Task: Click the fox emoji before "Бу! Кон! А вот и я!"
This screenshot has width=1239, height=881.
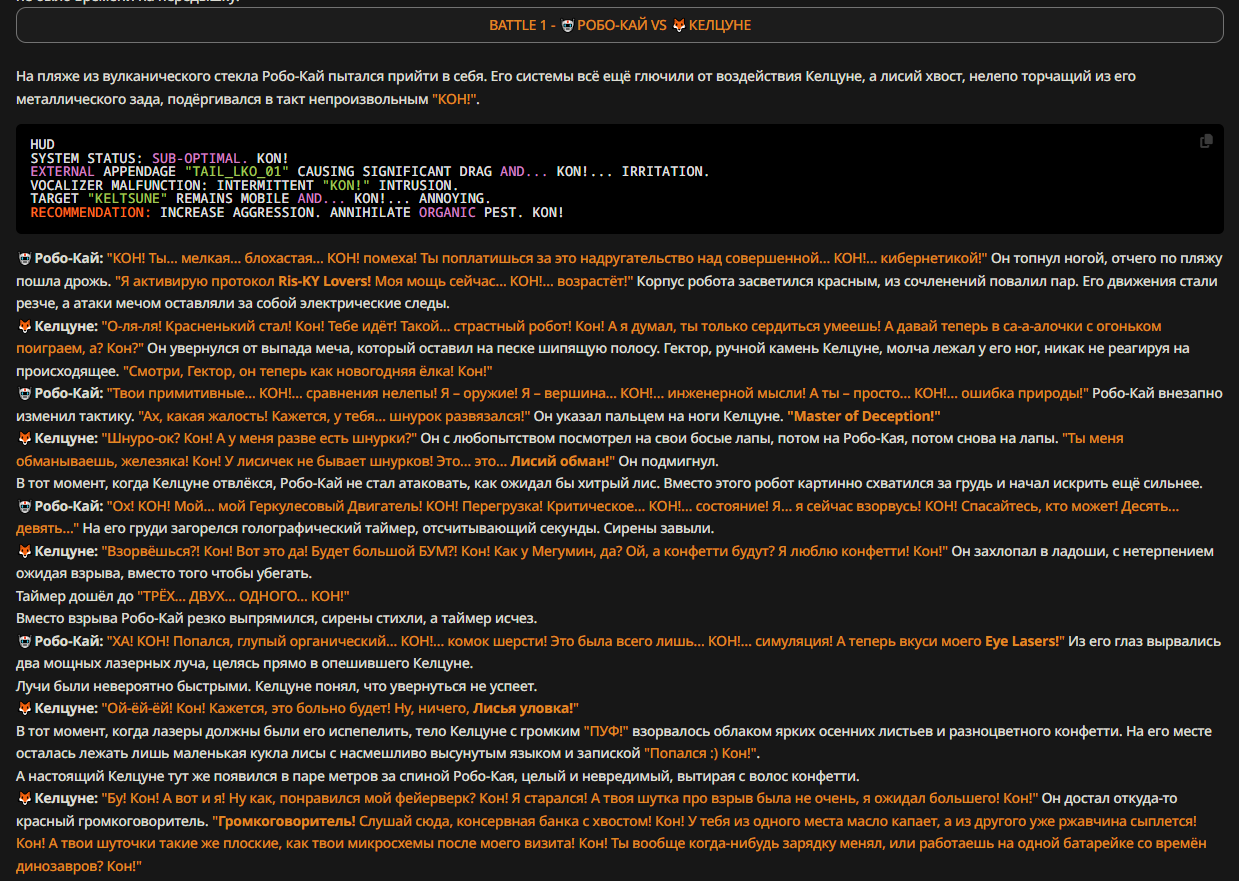Action: [x=24, y=798]
